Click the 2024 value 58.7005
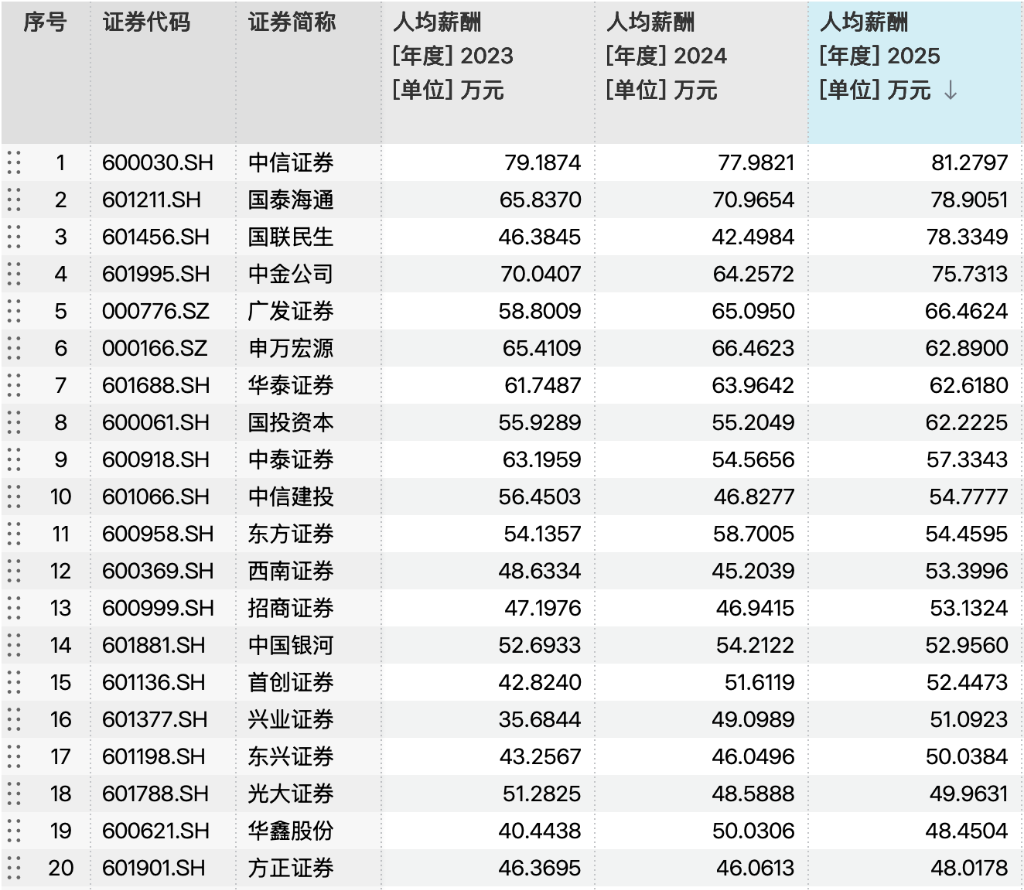This screenshot has width=1024, height=890. pos(754,534)
